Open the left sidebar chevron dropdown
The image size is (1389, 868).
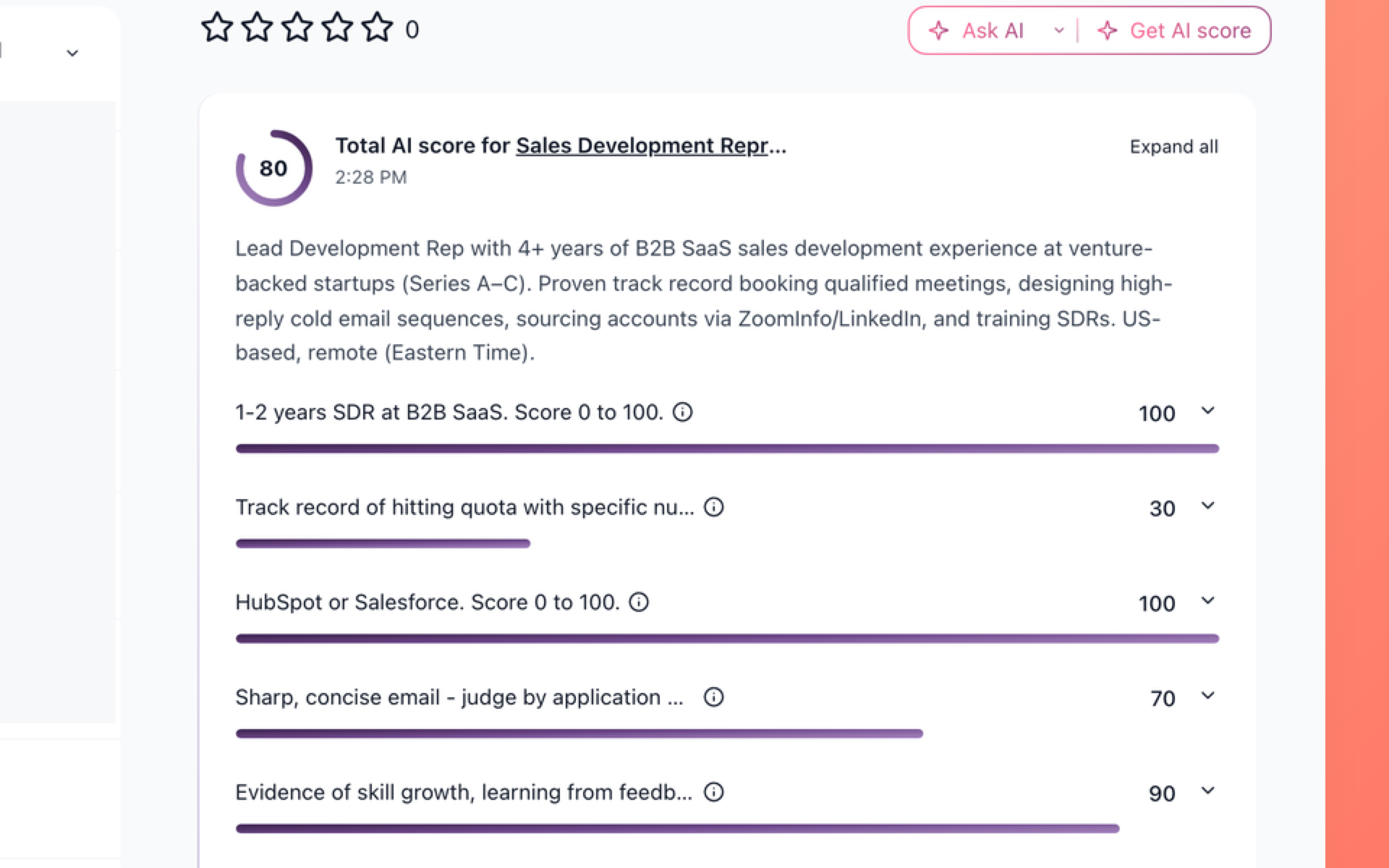coord(72,53)
